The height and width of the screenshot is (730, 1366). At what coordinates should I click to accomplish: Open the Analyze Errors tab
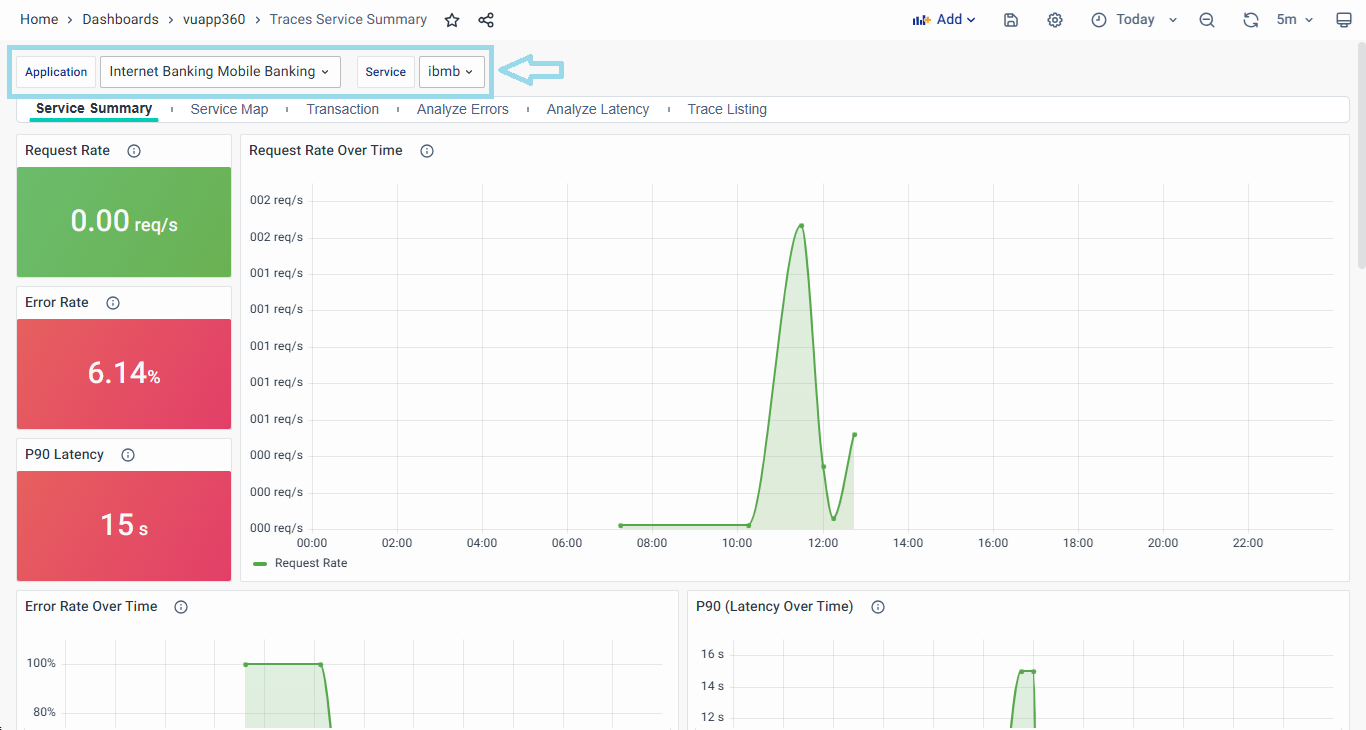[462, 109]
